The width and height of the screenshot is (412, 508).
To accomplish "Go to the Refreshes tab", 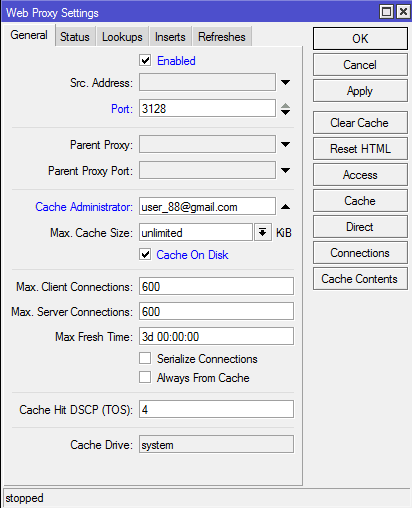I will [x=222, y=37].
